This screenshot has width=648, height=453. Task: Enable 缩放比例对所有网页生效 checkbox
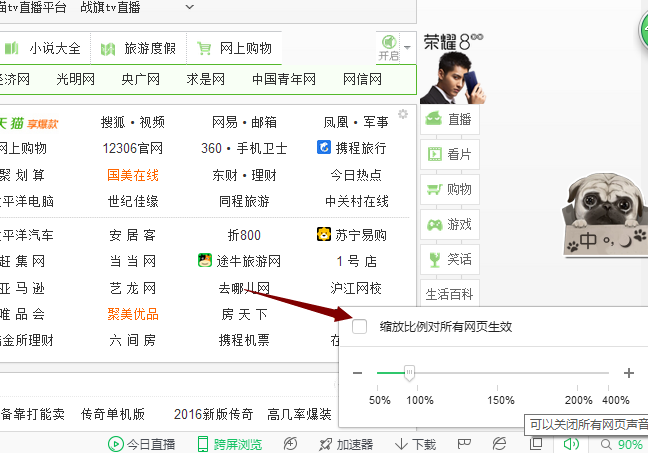point(359,327)
